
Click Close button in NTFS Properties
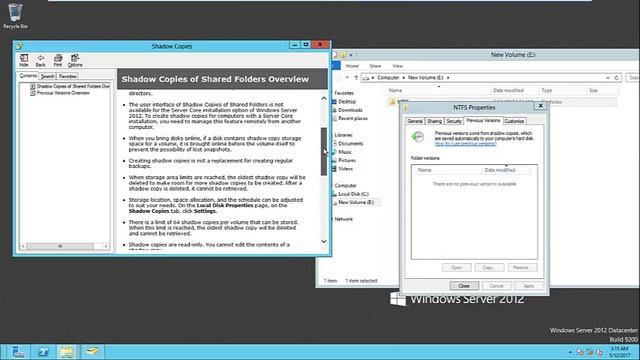coord(464,286)
